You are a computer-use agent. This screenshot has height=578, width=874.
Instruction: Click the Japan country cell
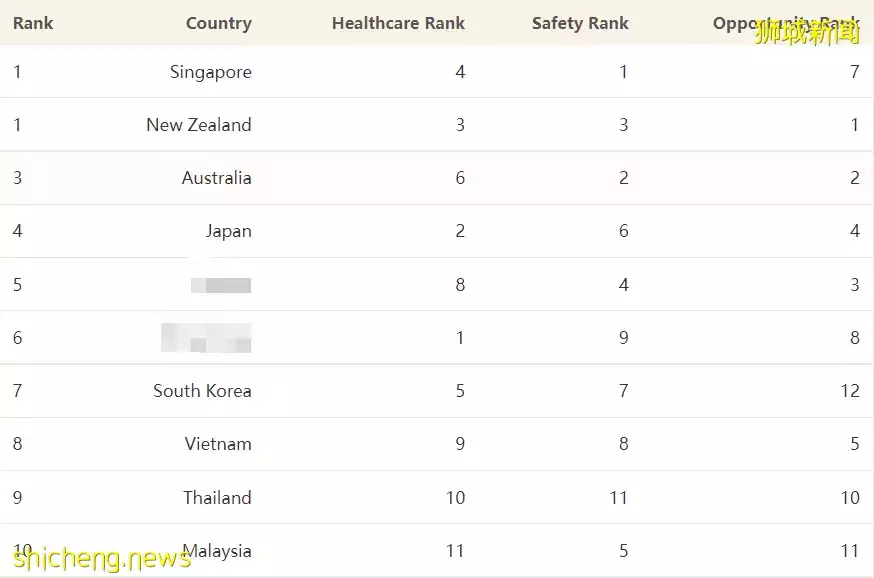pyautogui.click(x=228, y=231)
